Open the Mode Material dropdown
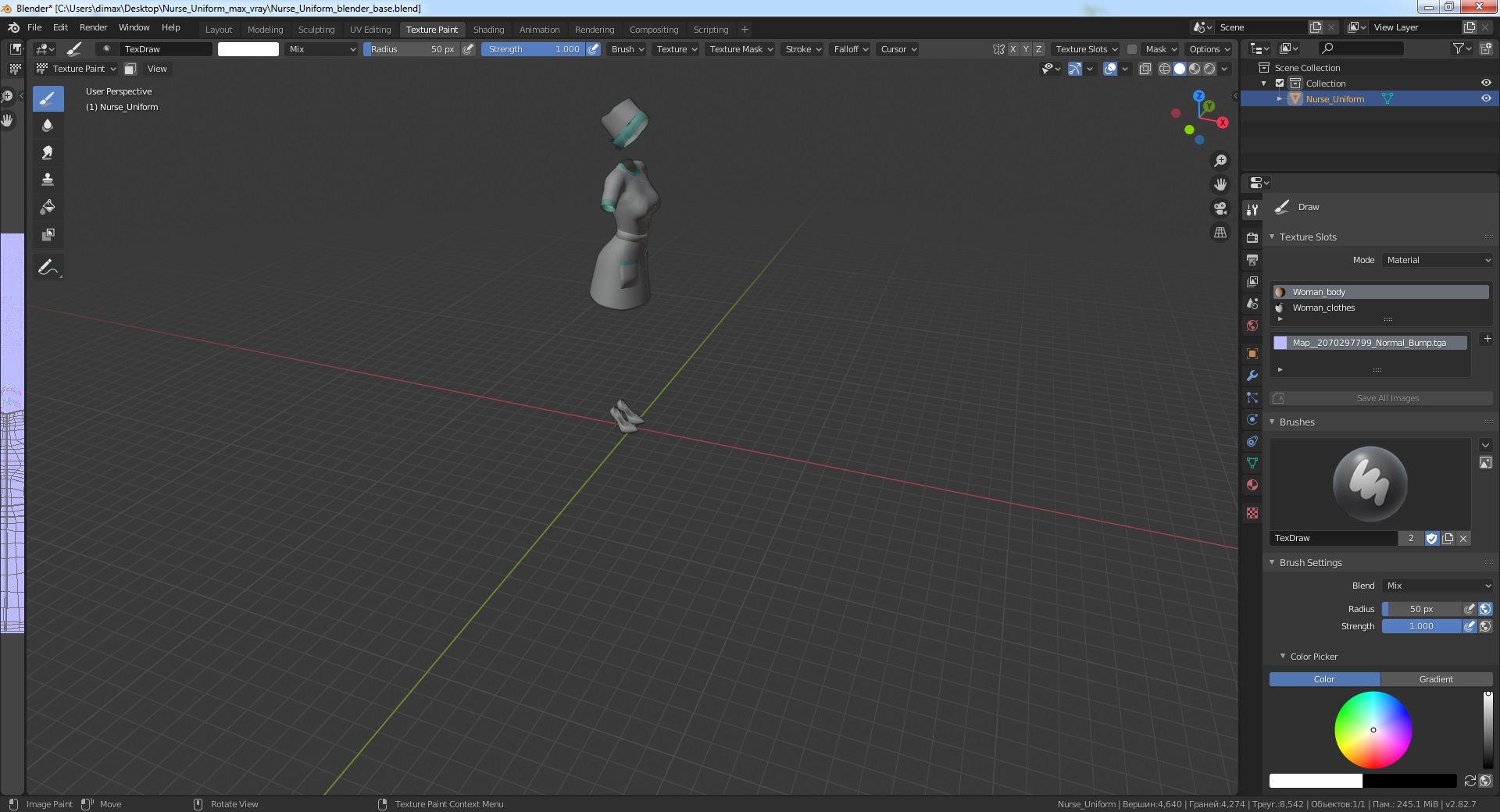This screenshot has height=812, width=1500. 1437,260
